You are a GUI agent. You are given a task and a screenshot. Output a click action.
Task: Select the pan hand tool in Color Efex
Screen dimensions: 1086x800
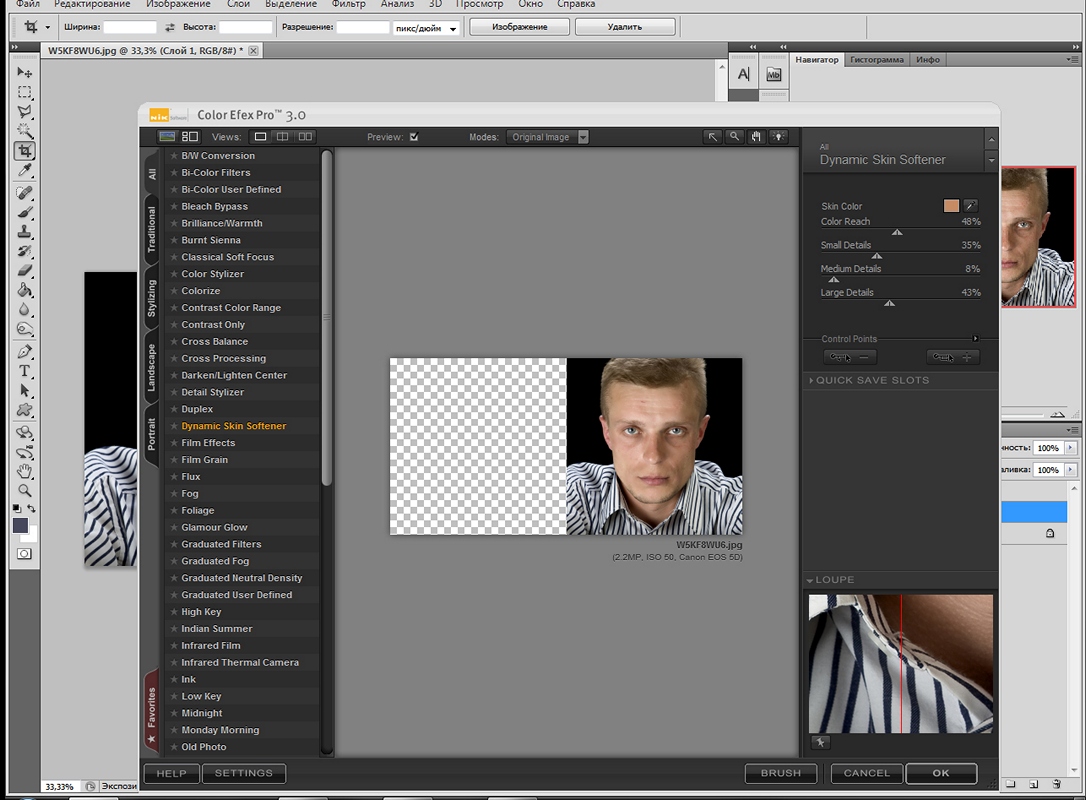tap(756, 137)
